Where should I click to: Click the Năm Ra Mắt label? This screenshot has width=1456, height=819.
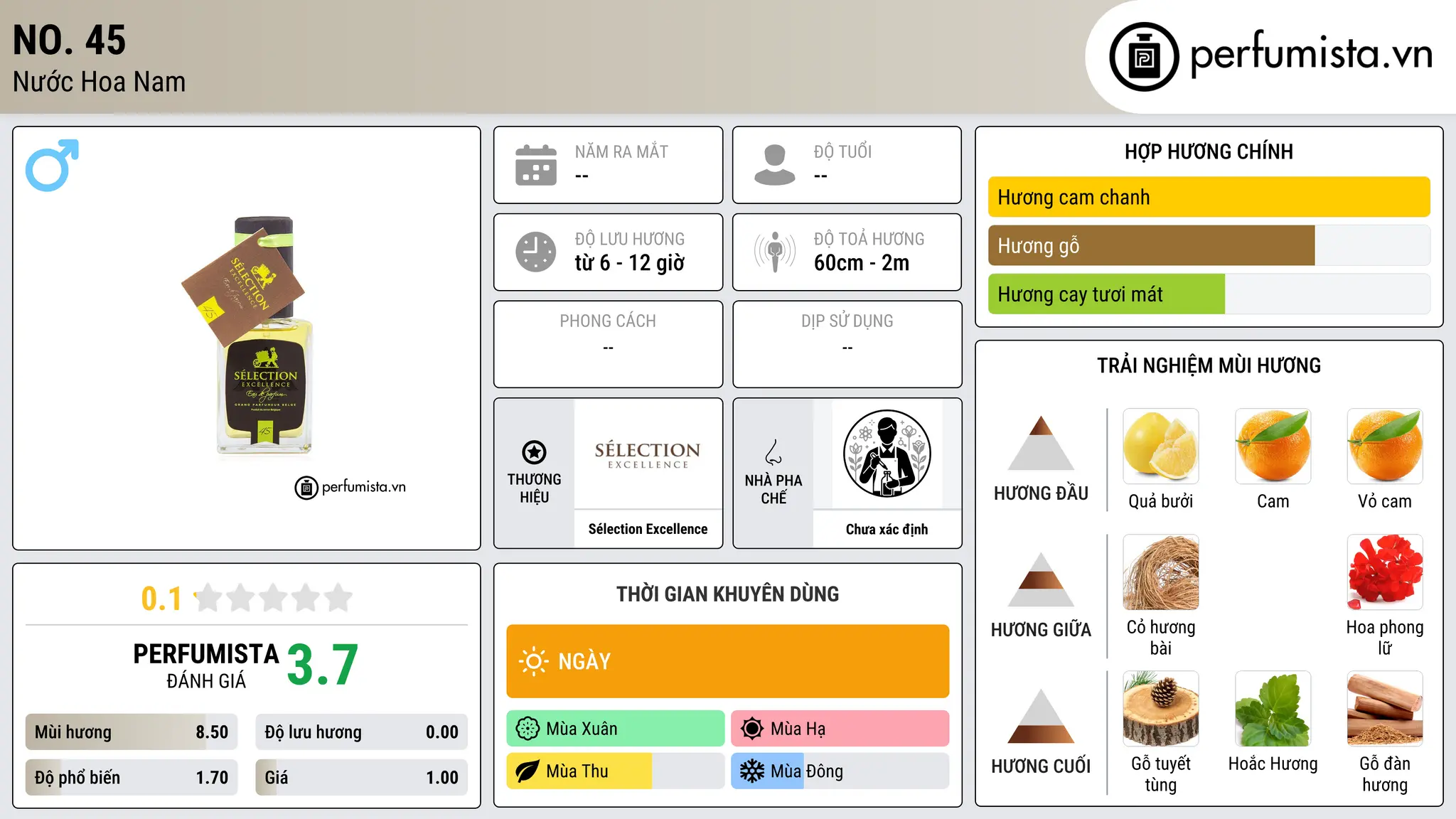[x=621, y=151]
